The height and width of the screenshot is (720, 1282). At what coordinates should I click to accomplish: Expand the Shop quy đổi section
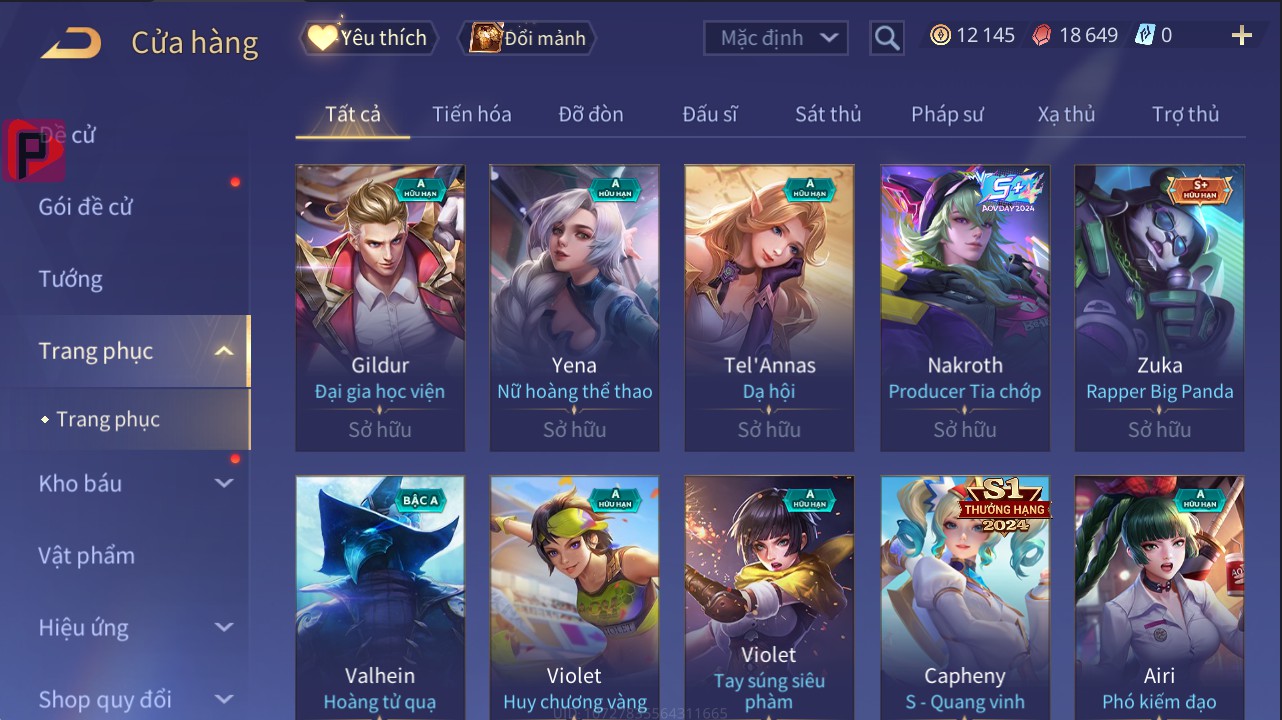point(224,699)
